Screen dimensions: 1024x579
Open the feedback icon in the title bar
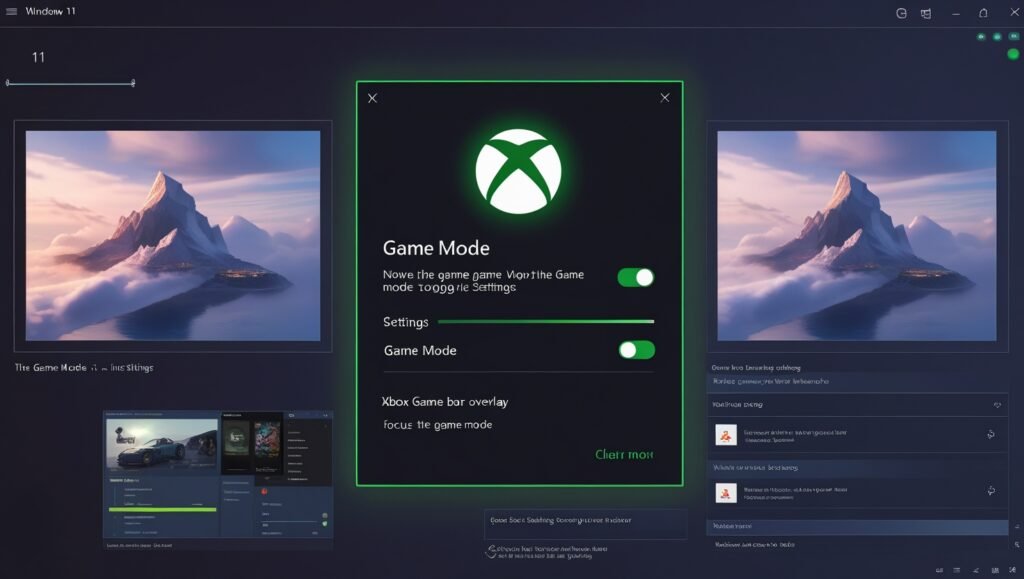926,13
